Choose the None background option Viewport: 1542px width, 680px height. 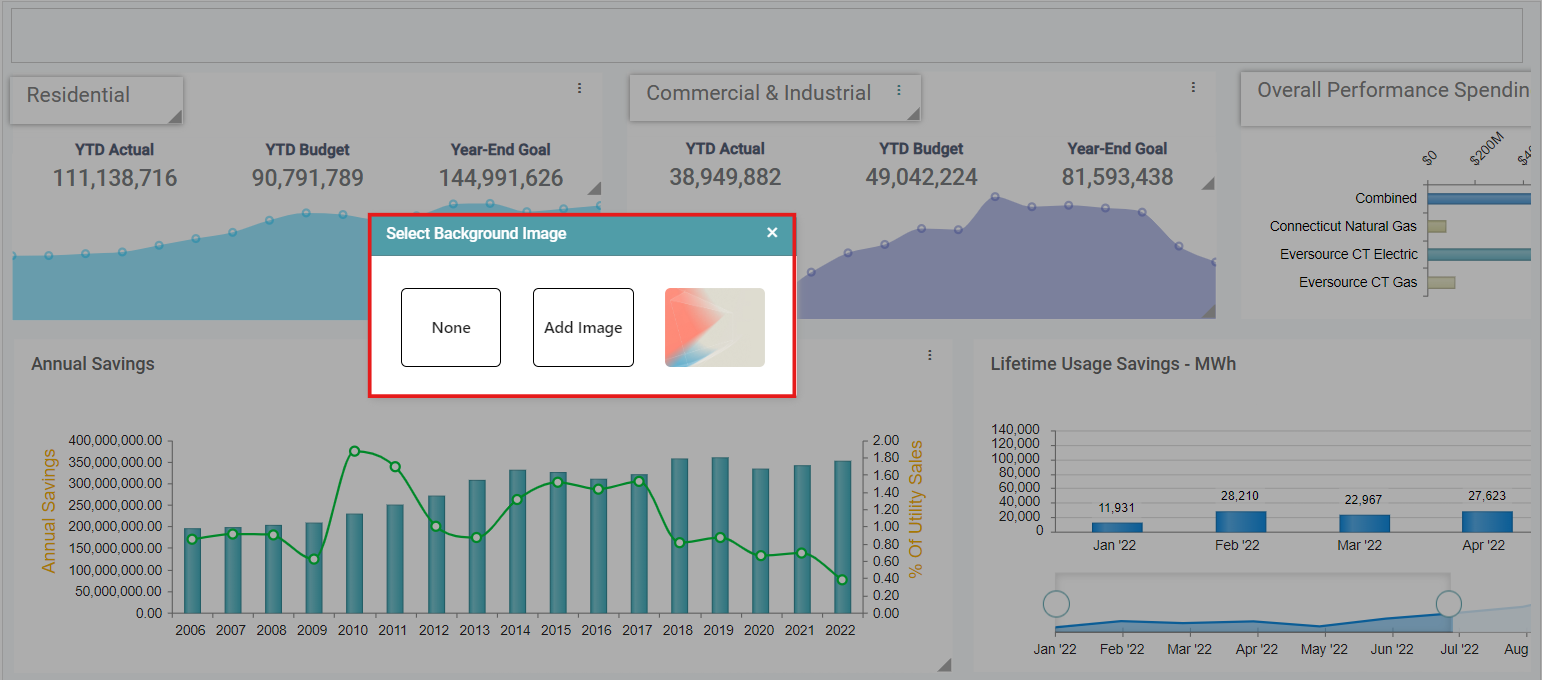point(451,328)
